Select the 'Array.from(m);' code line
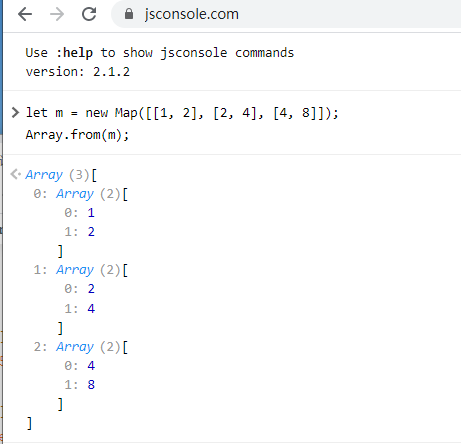 pos(77,135)
